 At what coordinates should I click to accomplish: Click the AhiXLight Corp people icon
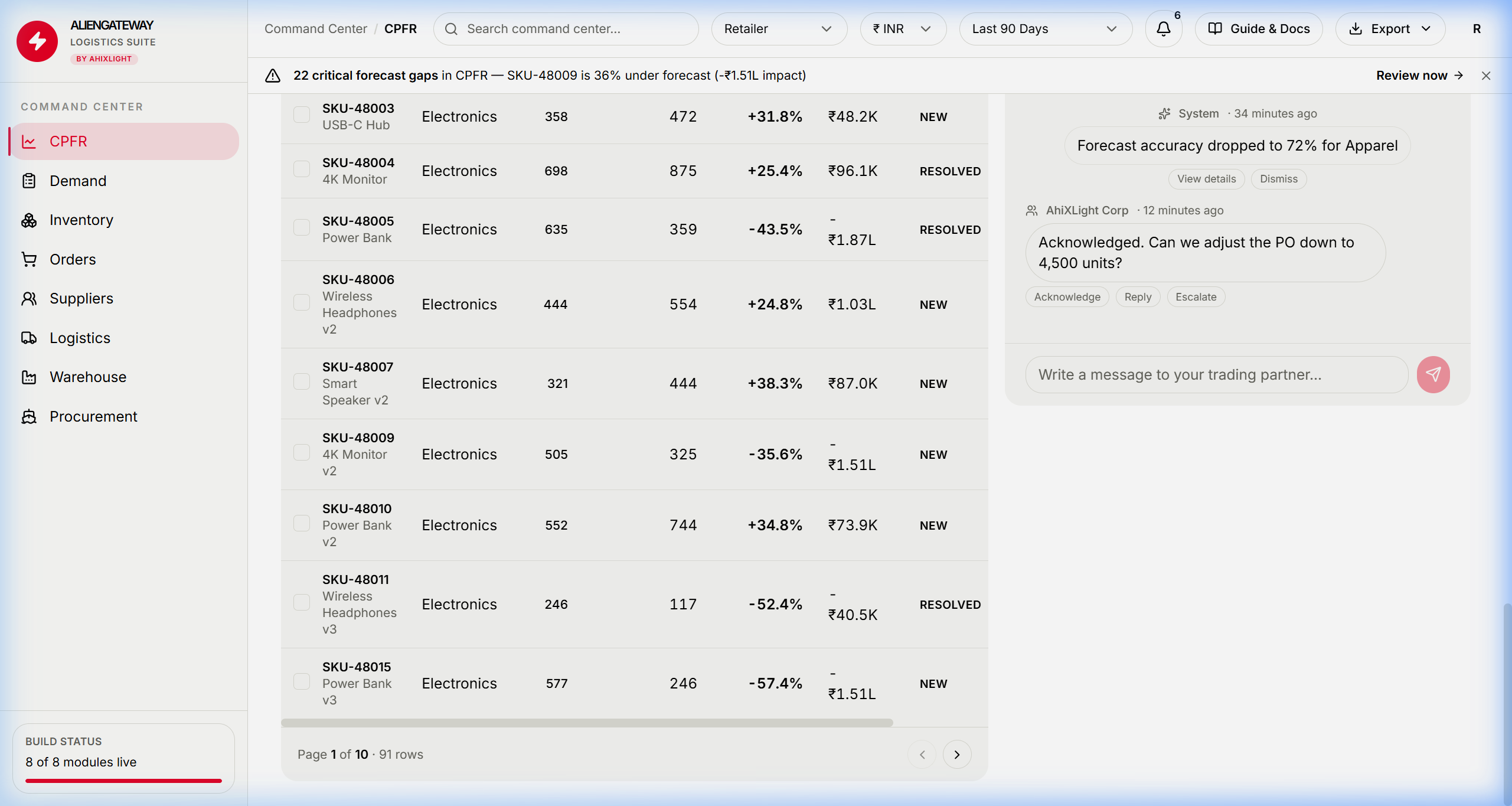point(1031,210)
